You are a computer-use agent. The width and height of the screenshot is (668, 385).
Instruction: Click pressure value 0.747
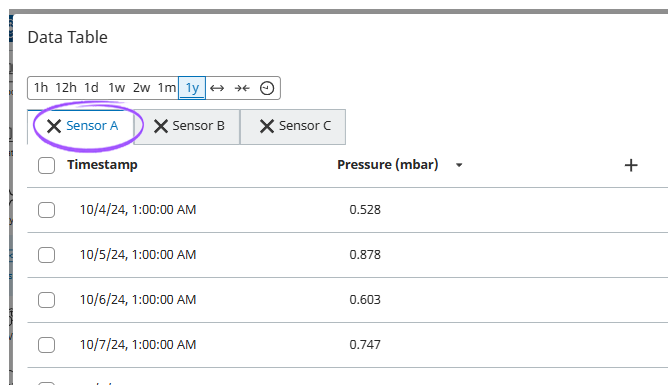(x=365, y=345)
